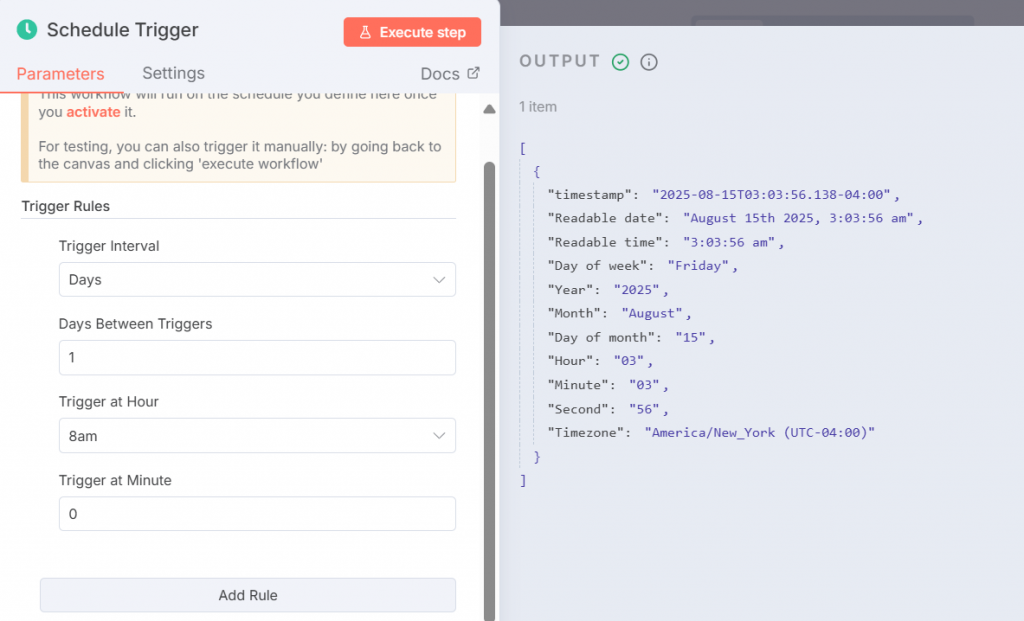Click the scrollbar up arrow
1024x621 pixels.
[x=489, y=110]
